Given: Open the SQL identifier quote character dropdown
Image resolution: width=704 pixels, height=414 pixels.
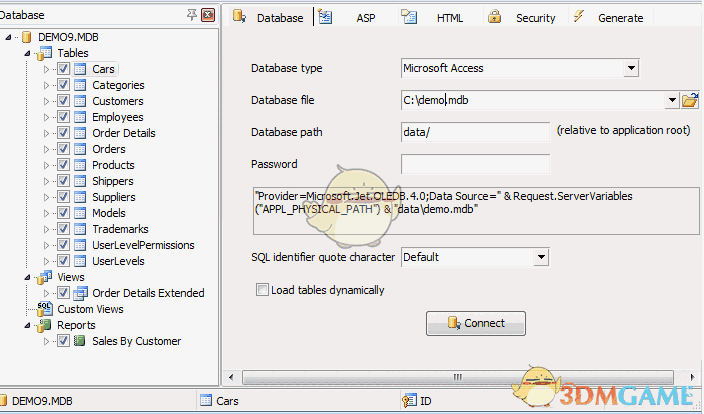Looking at the screenshot, I should pyautogui.click(x=541, y=257).
